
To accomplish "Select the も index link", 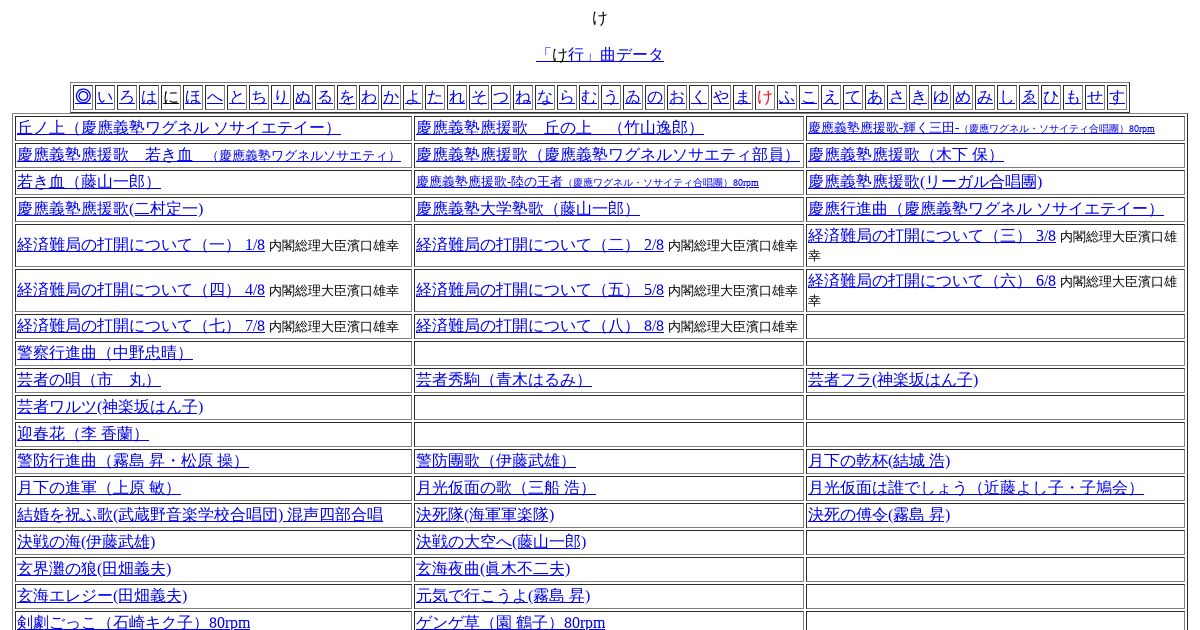I will pos(1073,97).
